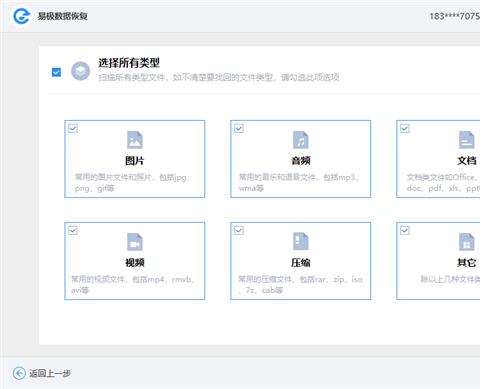Click account number 183****7075
This screenshot has width=480, height=389.
(x=454, y=16)
